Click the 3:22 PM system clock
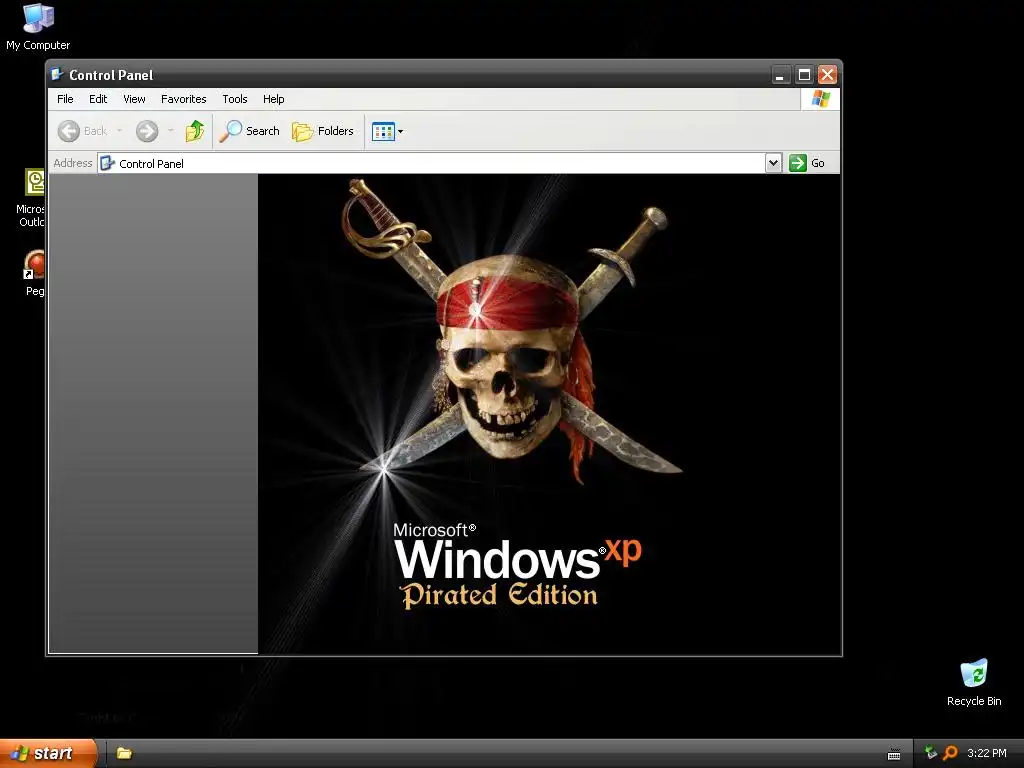Screen dimensions: 1024x768 (987, 754)
